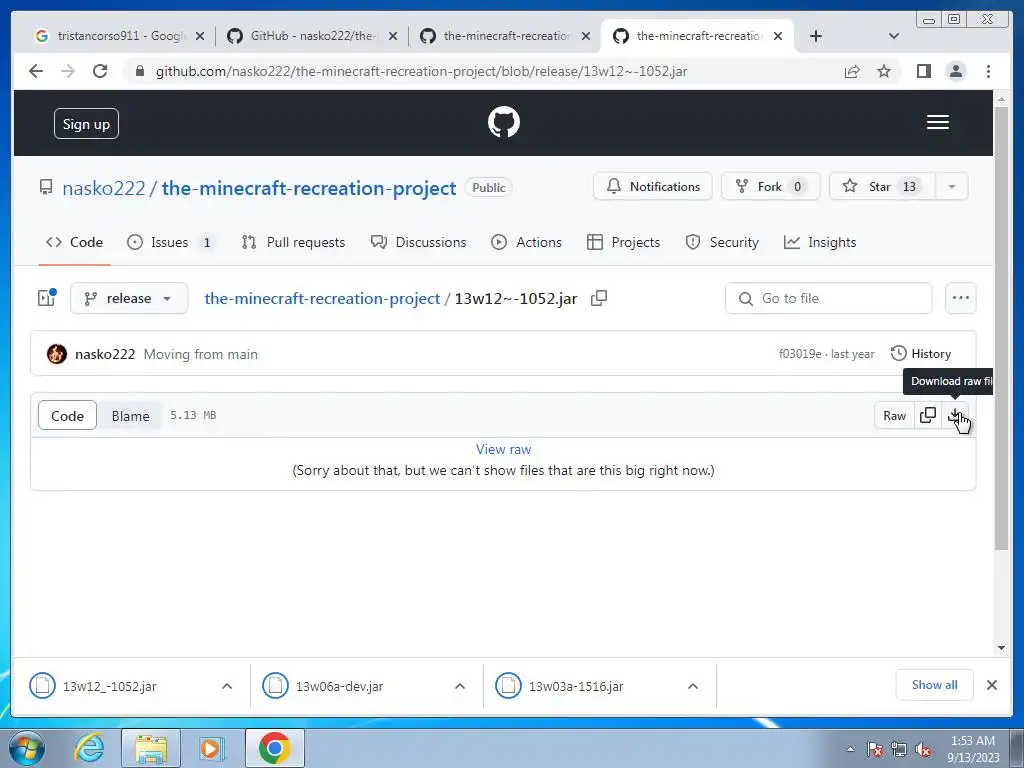
Task: Show all downloads
Action: [x=935, y=685]
